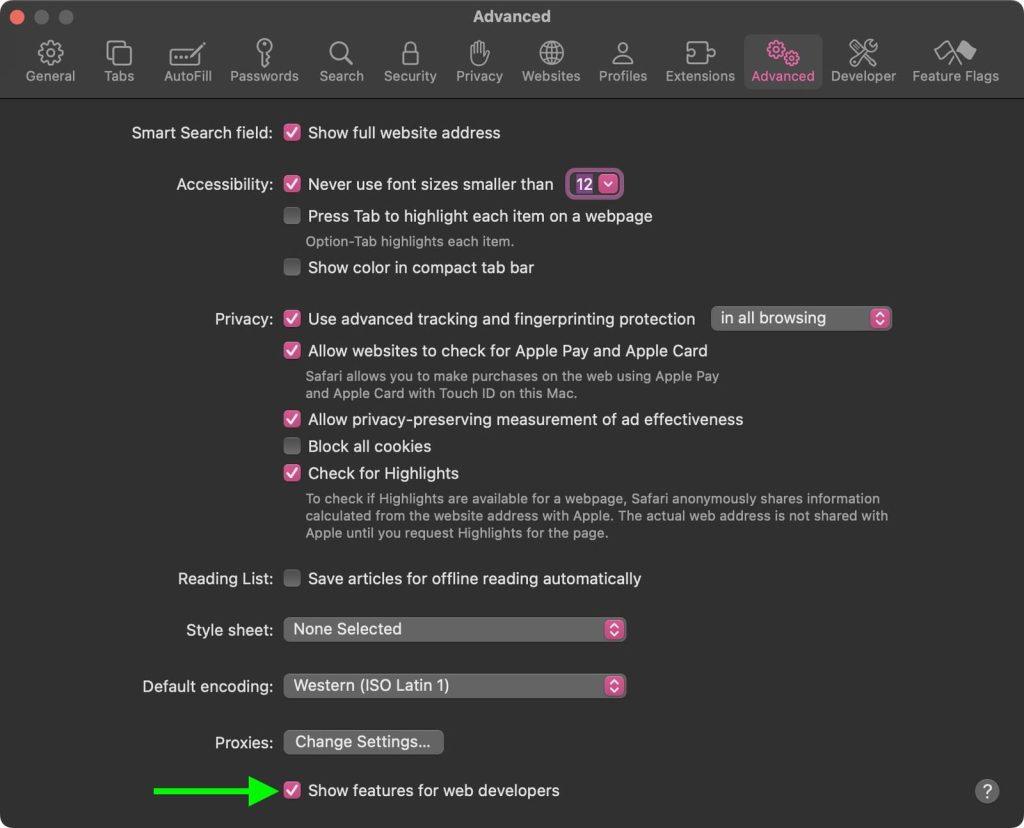Select the Websites settings icon
This screenshot has width=1024, height=828.
[550, 60]
